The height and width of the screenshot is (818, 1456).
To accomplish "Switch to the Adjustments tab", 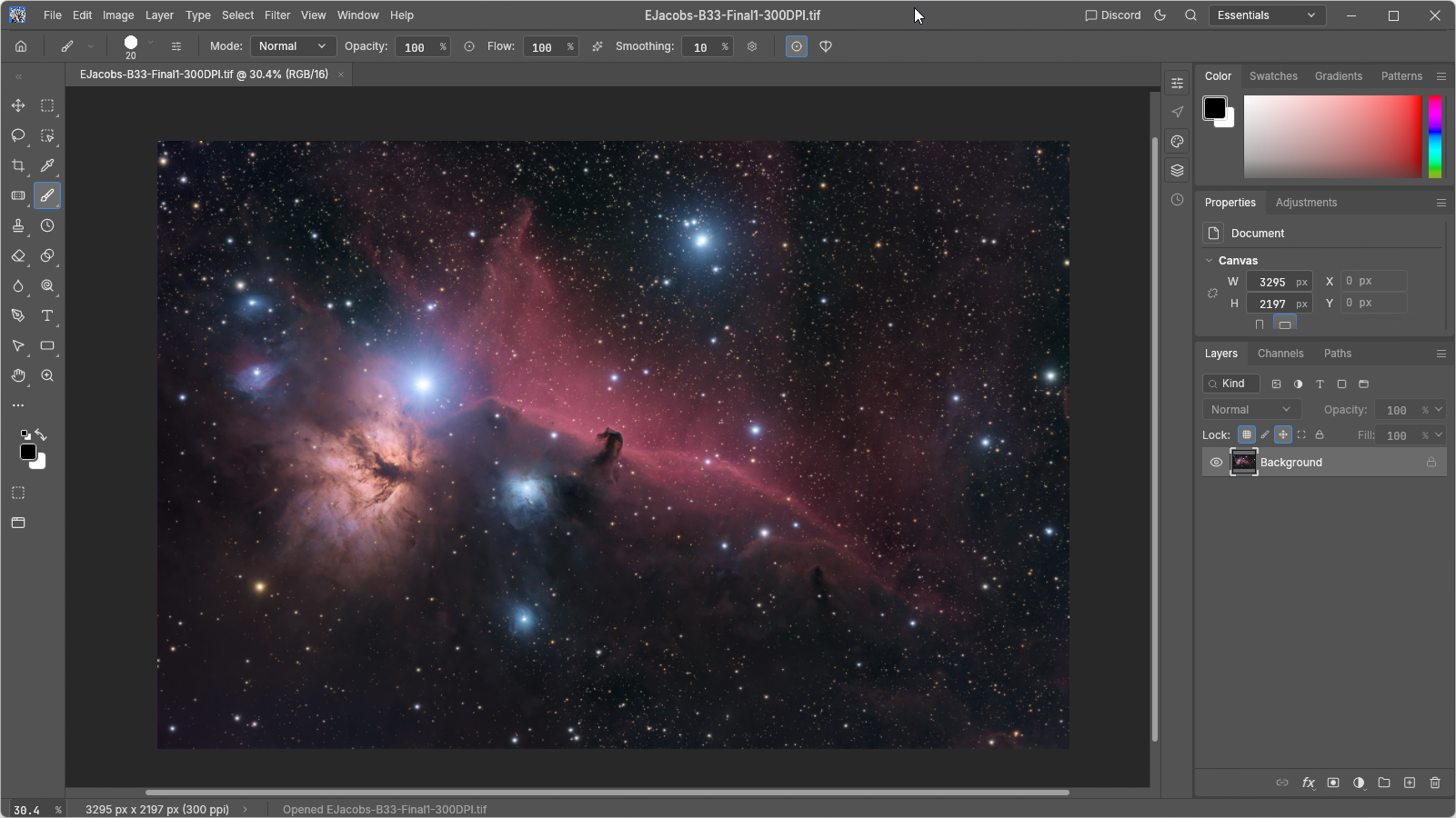I will click(1306, 203).
